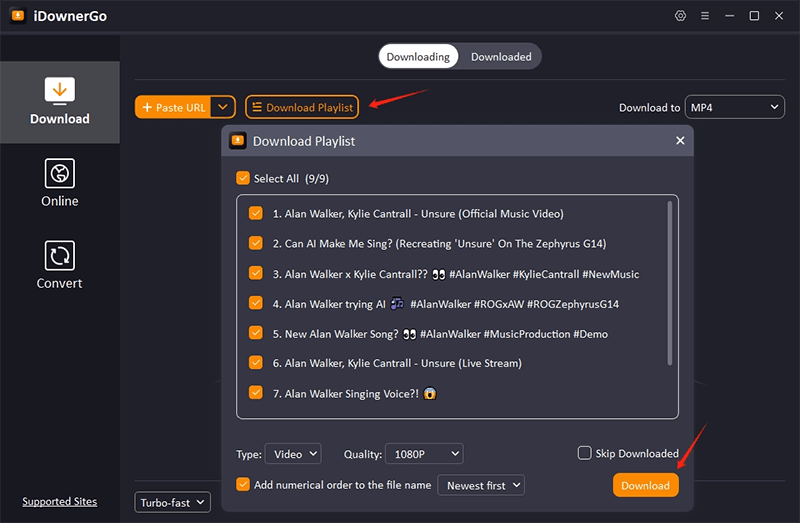Image resolution: width=800 pixels, height=523 pixels.
Task: Uncheck item 1 Unsure Official Music Video
Action: pos(256,213)
